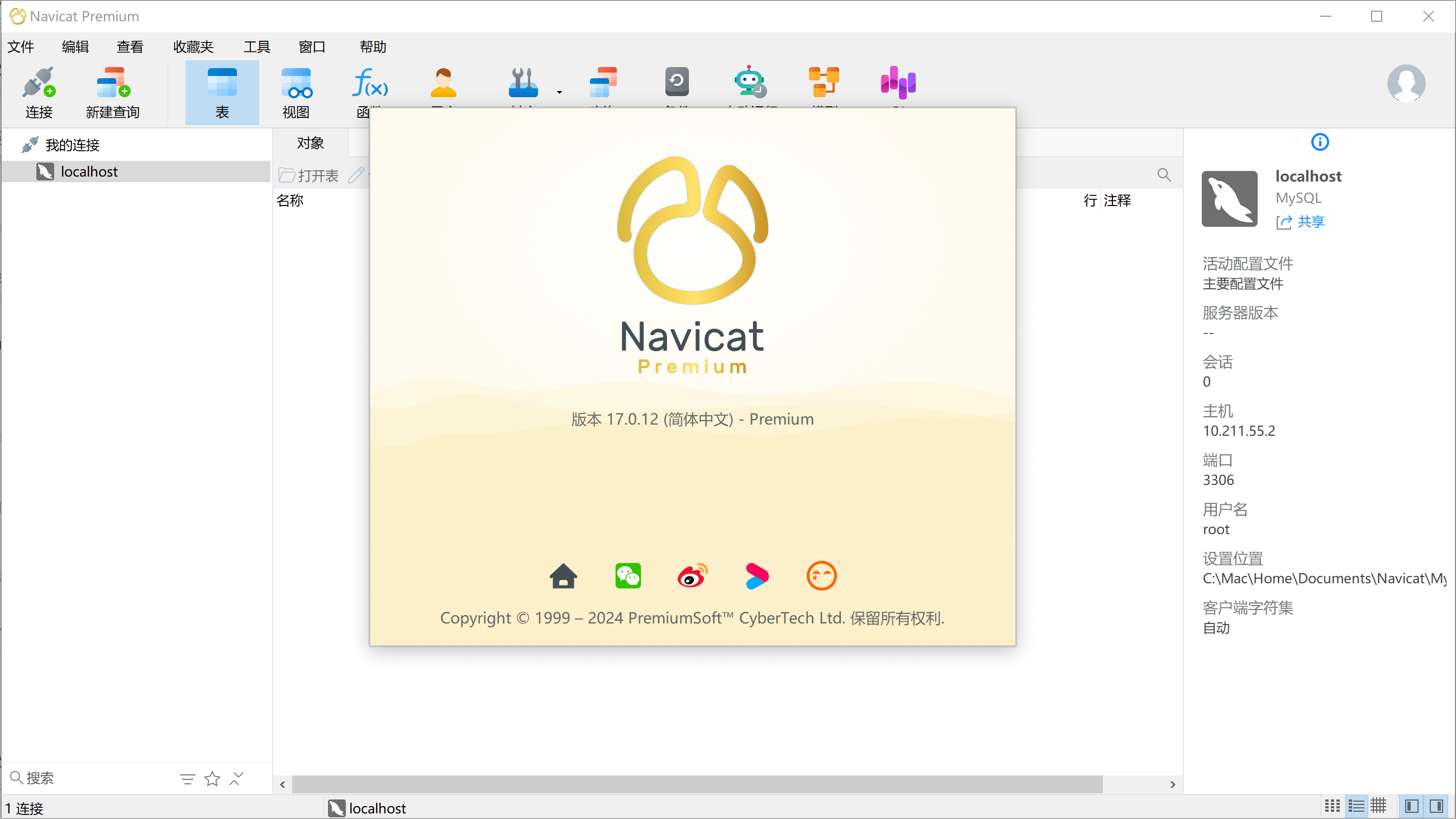The image size is (1456, 819).
Task: Click the 搜索 field in connection pane
Action: (x=91, y=778)
